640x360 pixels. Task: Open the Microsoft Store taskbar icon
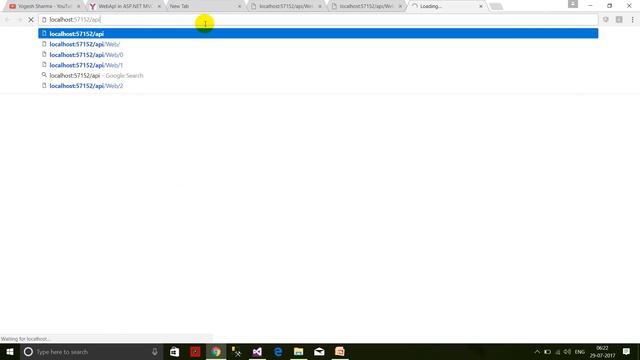pyautogui.click(x=174, y=351)
